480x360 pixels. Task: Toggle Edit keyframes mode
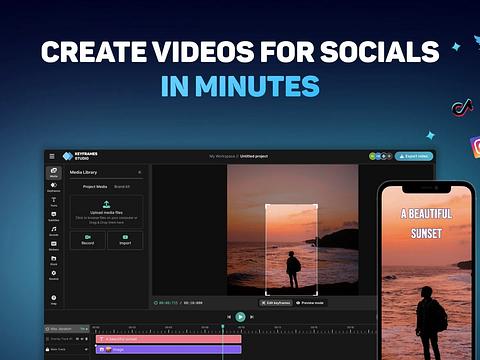[x=276, y=303]
